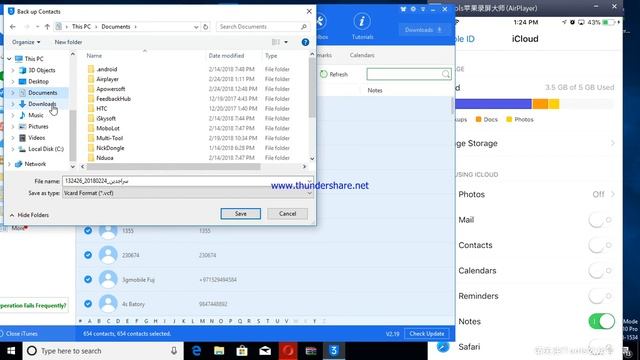Expand the Local Disk (C:) node
Screen dimensions: 640x360
13,149
